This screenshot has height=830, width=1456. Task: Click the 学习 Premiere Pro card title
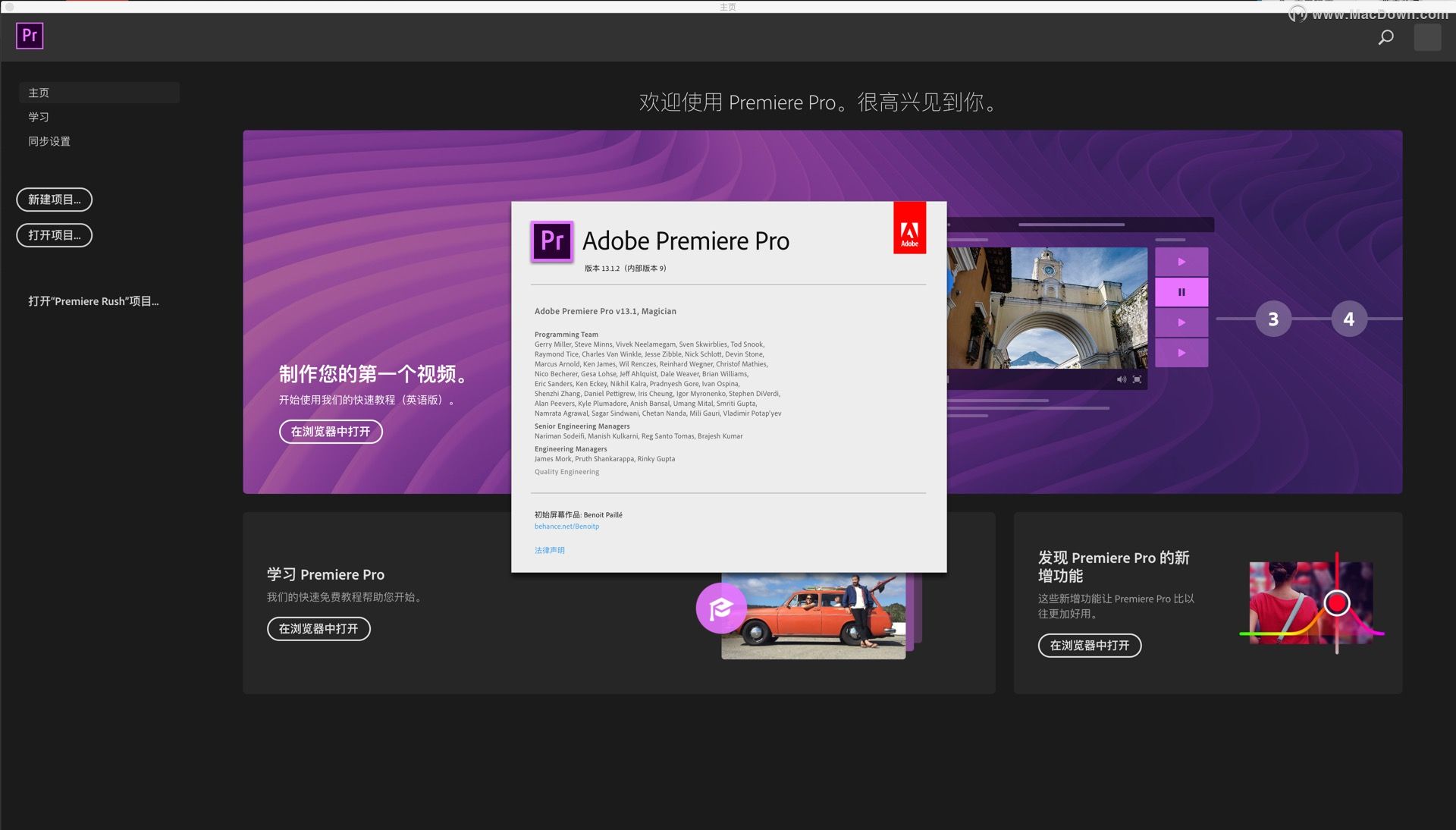(x=325, y=574)
